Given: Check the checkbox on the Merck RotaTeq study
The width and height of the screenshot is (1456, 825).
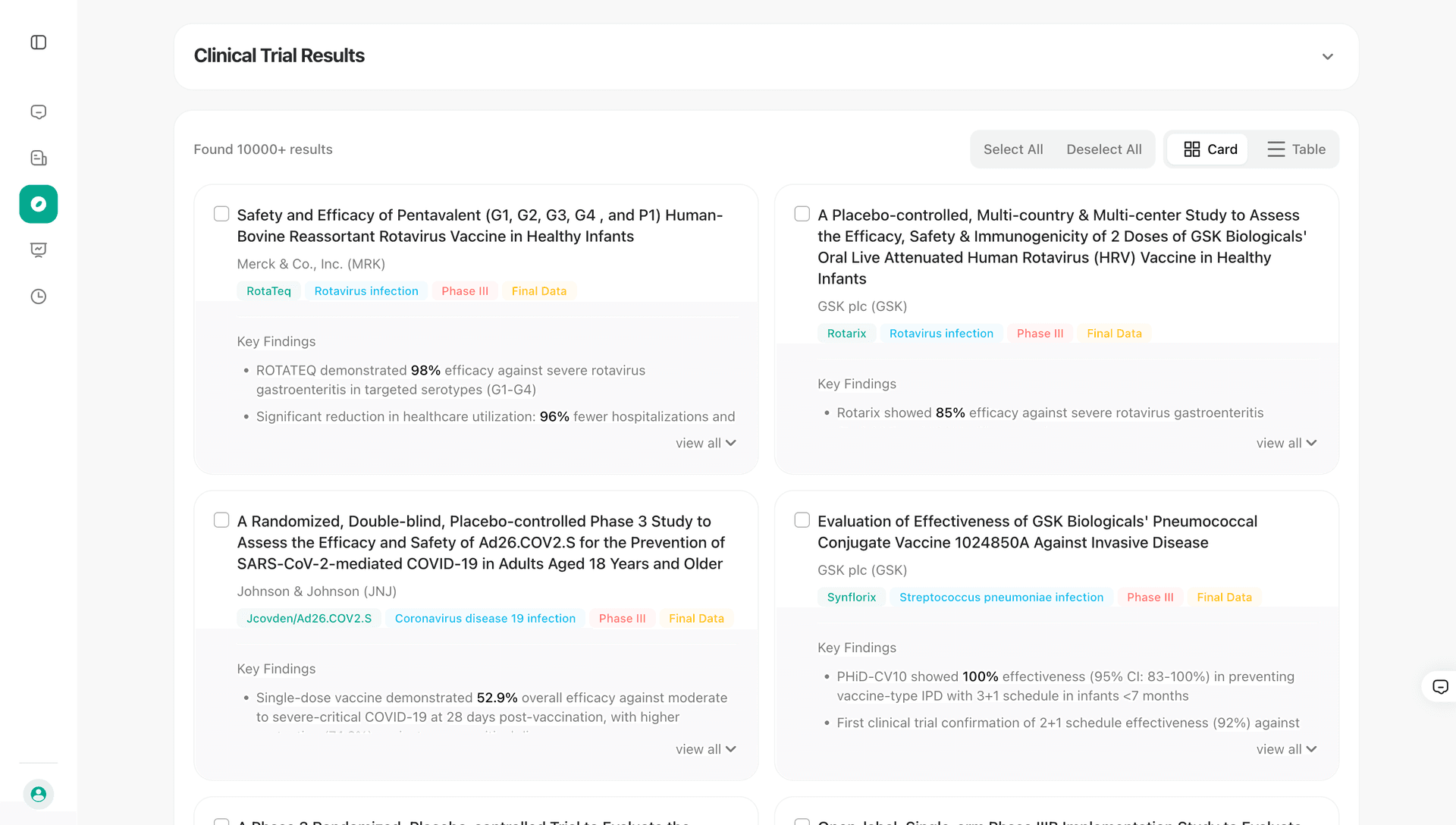Looking at the screenshot, I should pyautogui.click(x=221, y=214).
